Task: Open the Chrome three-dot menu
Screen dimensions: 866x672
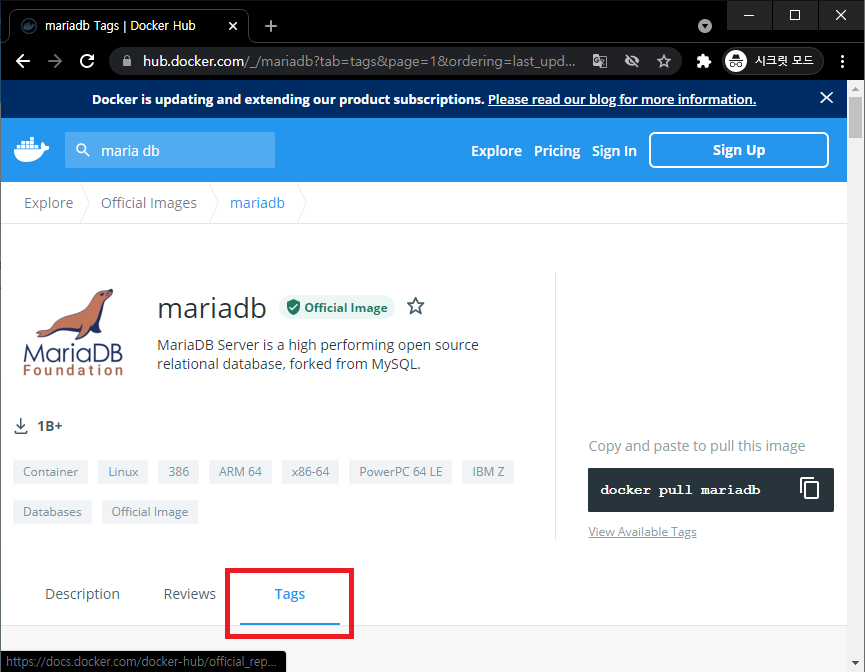Action: pyautogui.click(x=842, y=61)
